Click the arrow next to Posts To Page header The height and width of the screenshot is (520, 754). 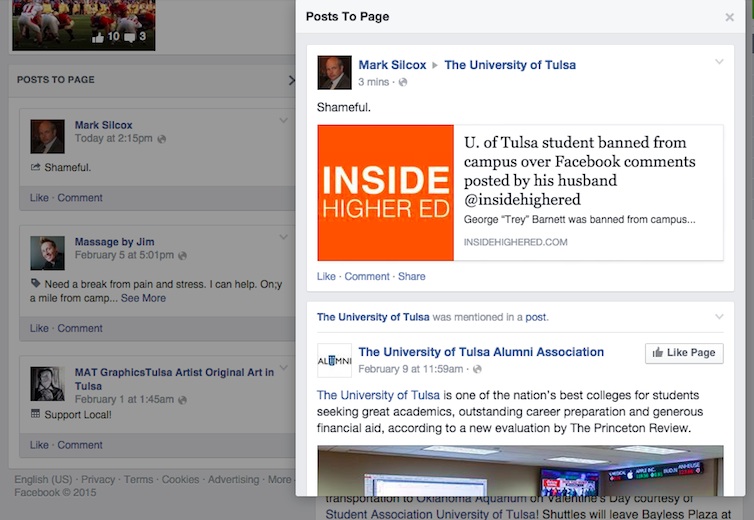click(x=291, y=80)
